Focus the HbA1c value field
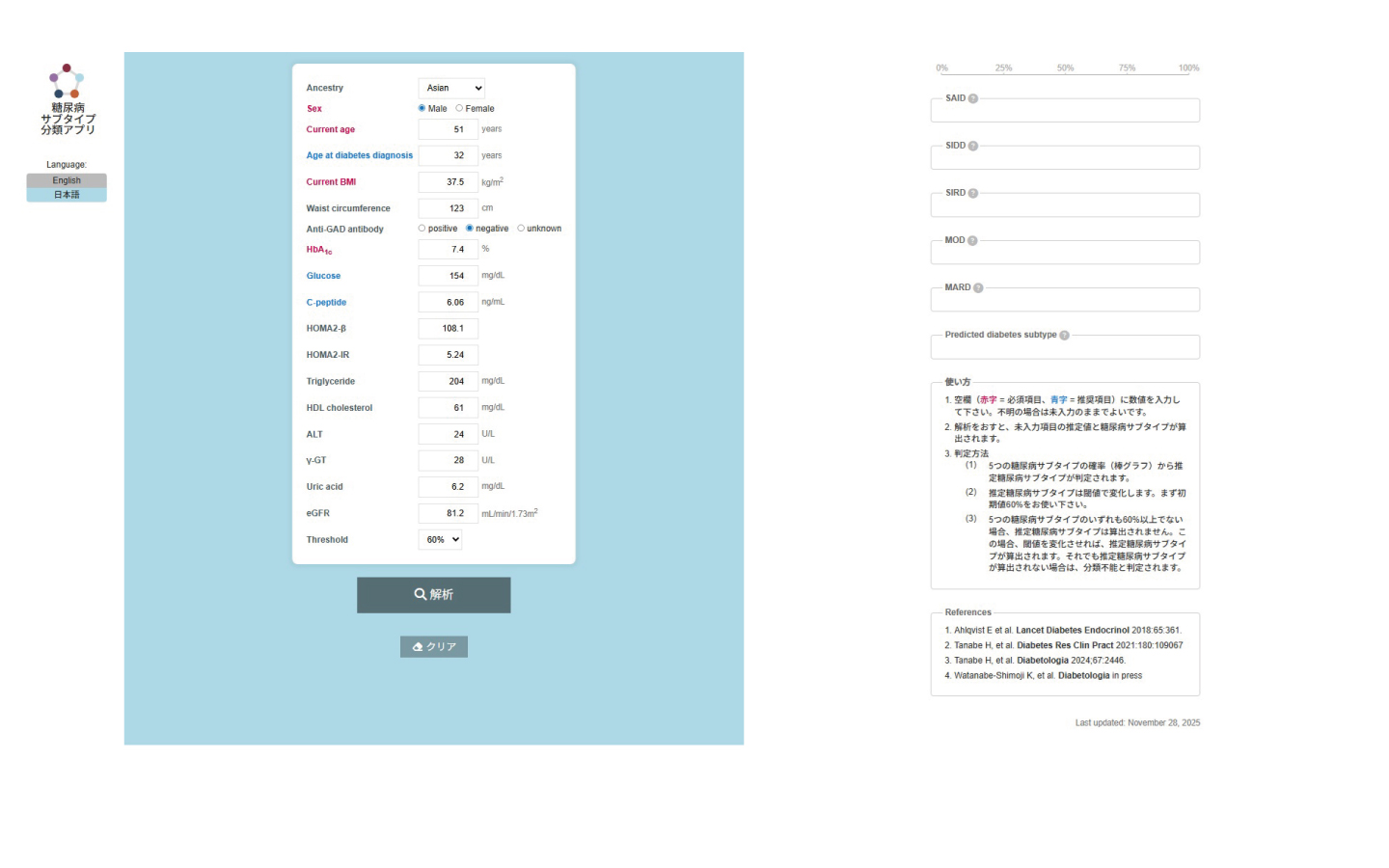 [449, 250]
